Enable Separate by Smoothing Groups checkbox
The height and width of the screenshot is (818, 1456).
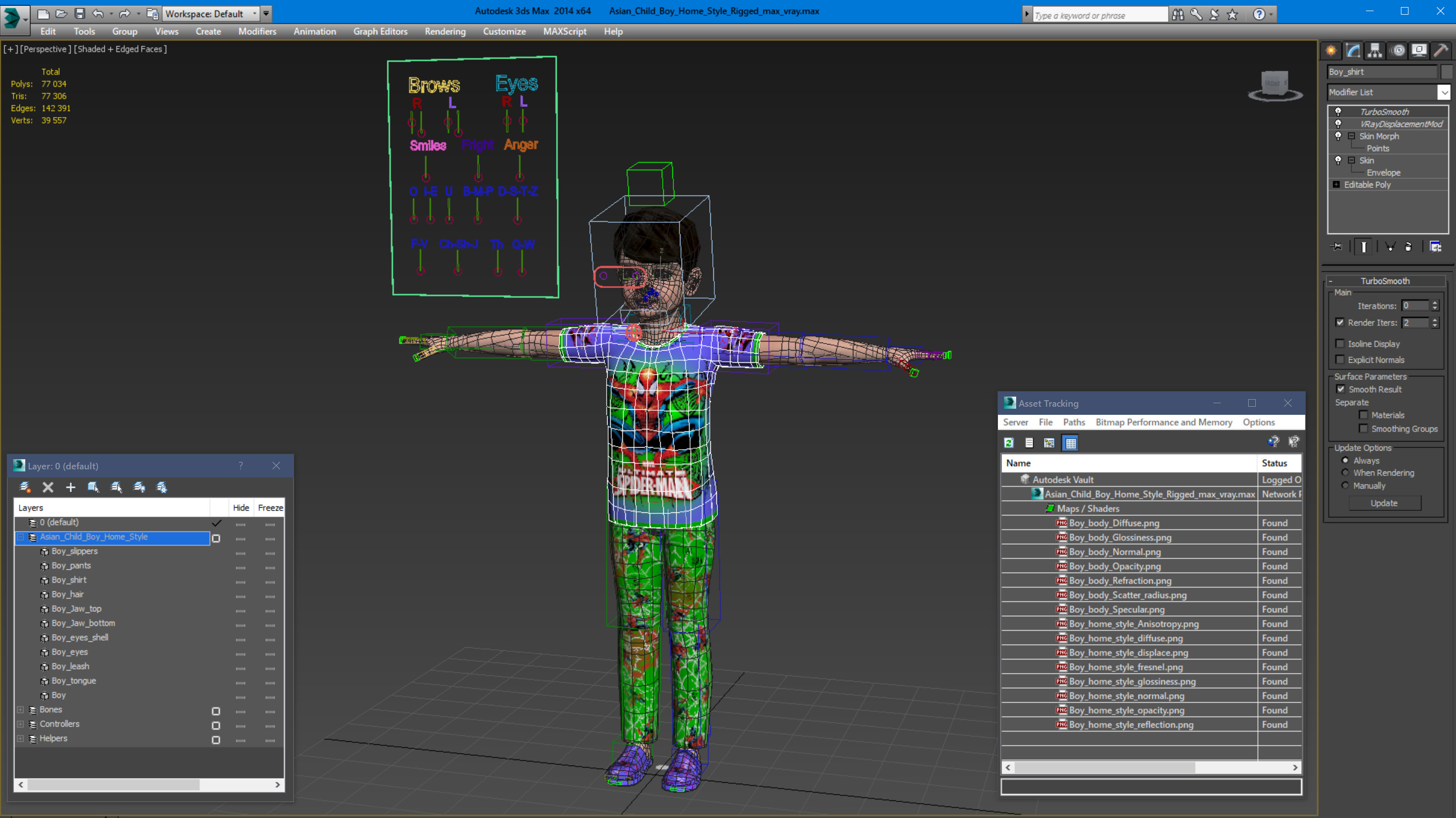1364,428
